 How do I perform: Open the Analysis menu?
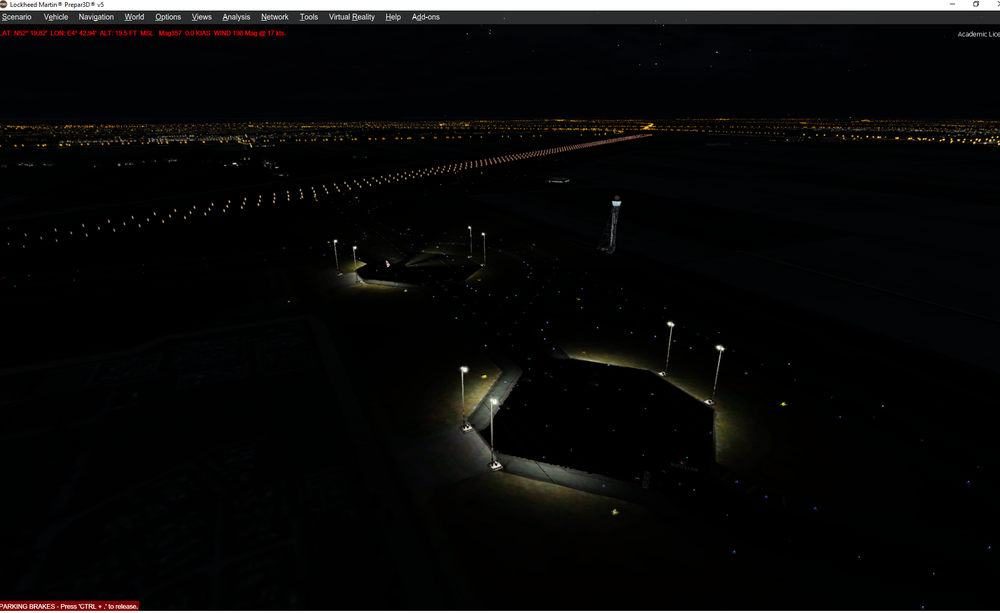point(236,17)
